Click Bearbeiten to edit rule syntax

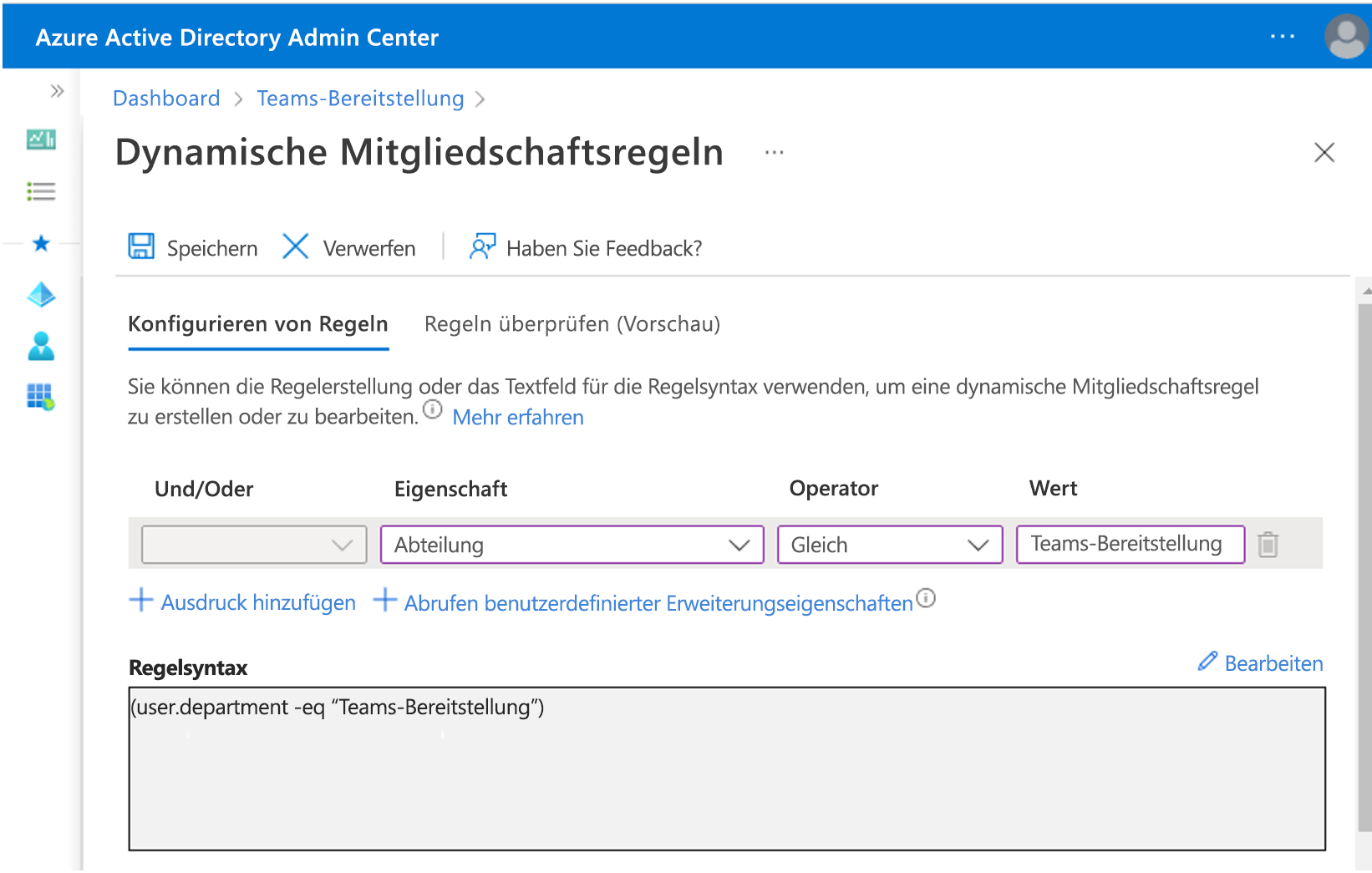tap(1261, 663)
